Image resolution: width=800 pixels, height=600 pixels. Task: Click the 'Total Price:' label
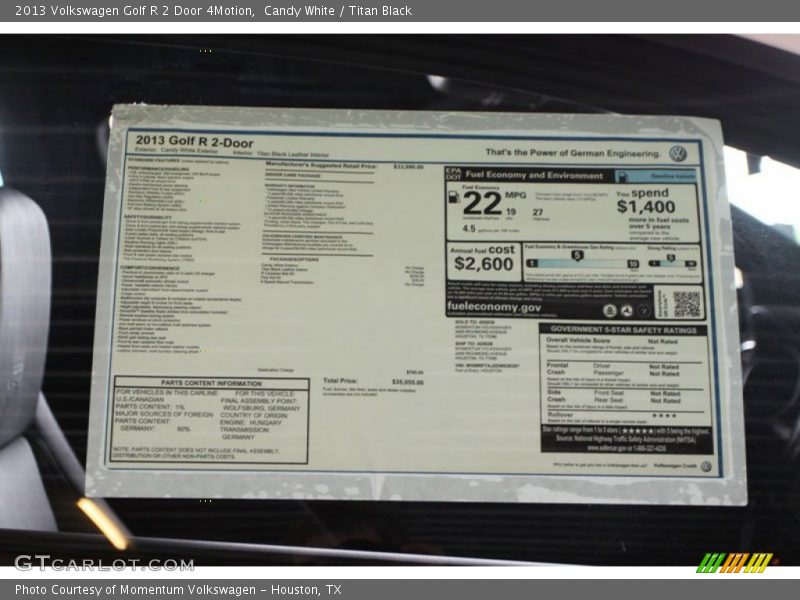pyautogui.click(x=340, y=381)
